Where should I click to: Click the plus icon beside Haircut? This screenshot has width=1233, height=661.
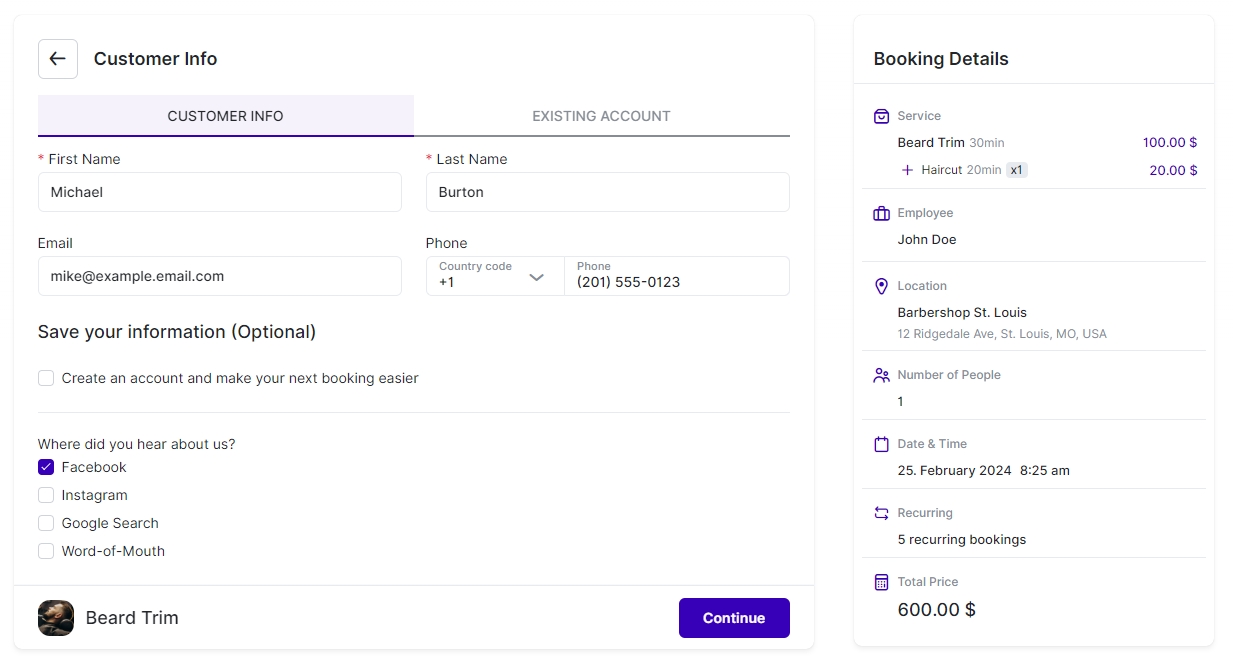tap(907, 170)
